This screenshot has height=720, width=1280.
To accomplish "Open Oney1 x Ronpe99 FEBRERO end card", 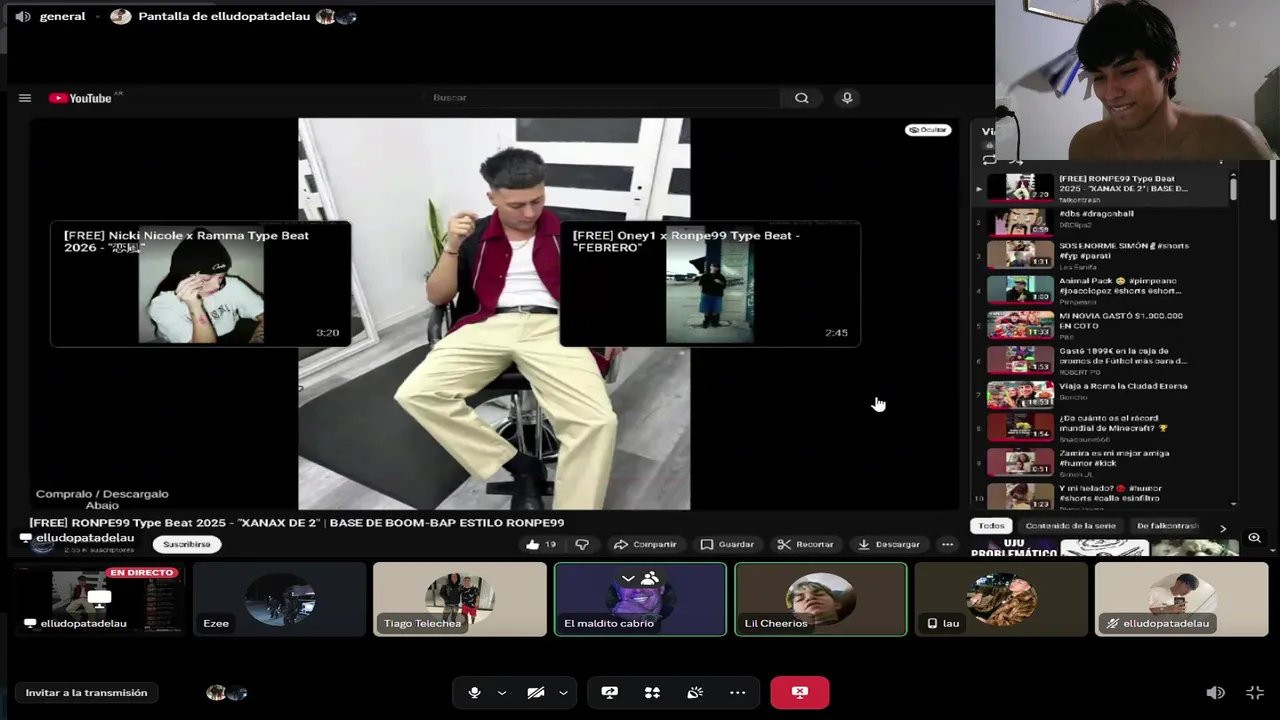I will click(710, 284).
